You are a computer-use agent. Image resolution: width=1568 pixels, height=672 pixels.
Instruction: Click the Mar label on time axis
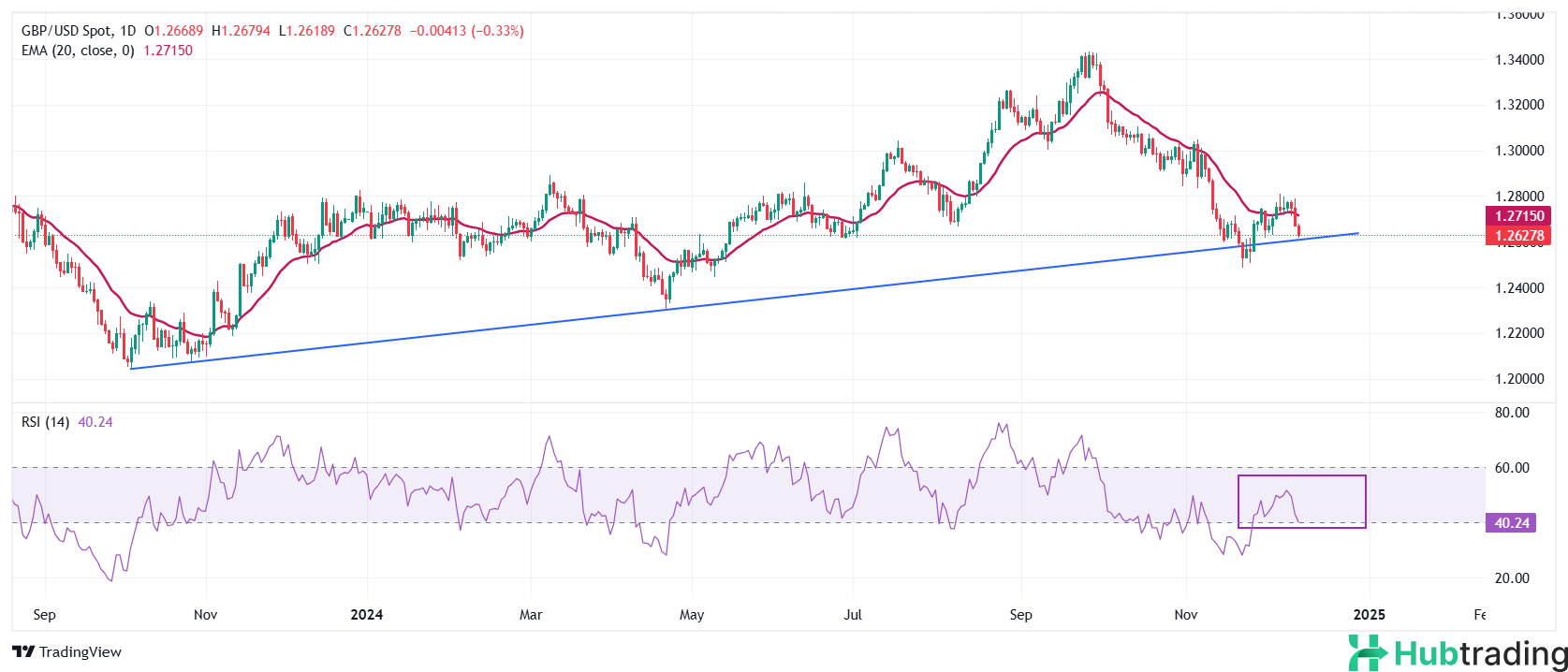pos(531,615)
